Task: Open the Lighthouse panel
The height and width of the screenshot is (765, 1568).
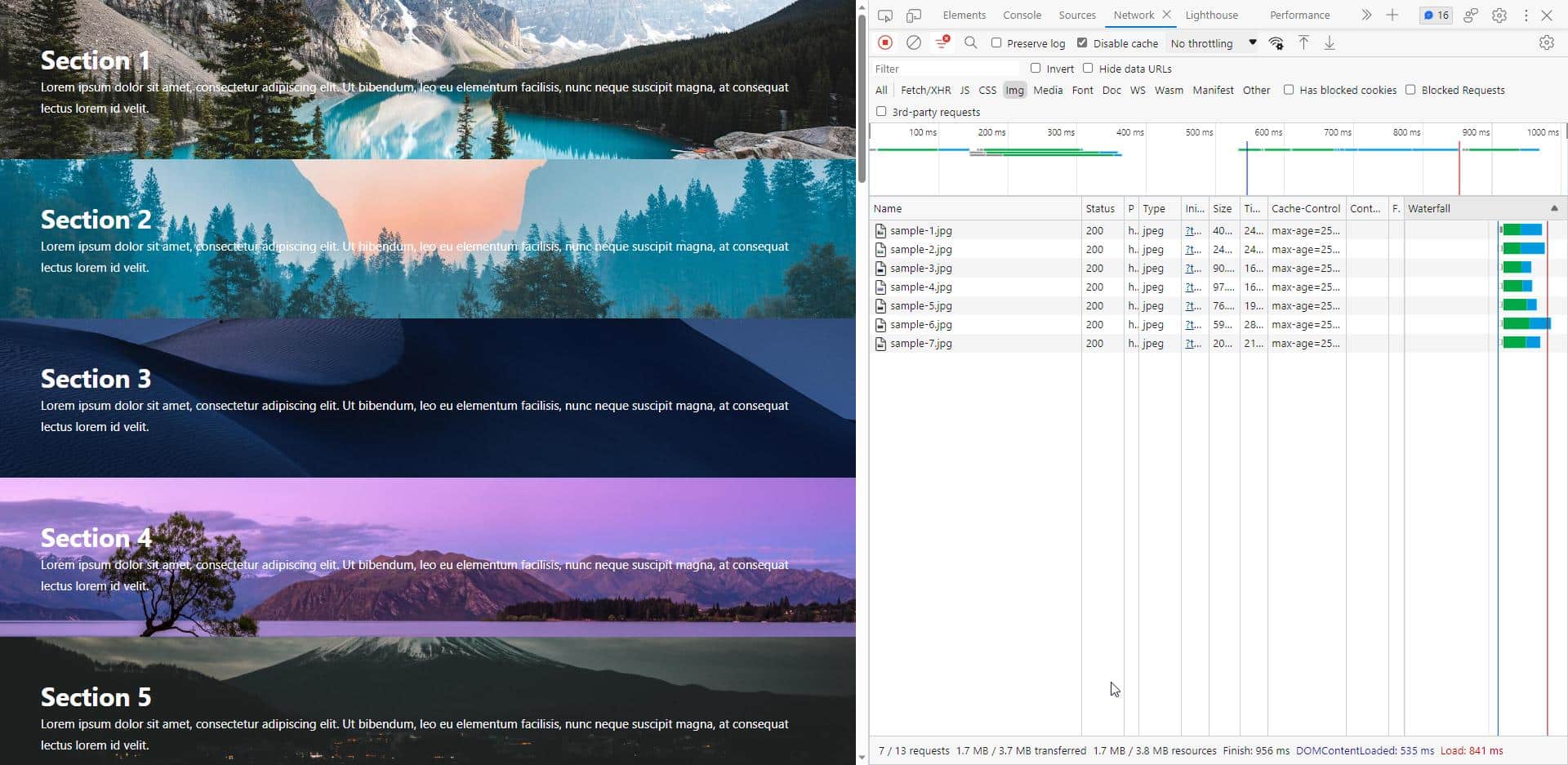Action: coord(1212,15)
